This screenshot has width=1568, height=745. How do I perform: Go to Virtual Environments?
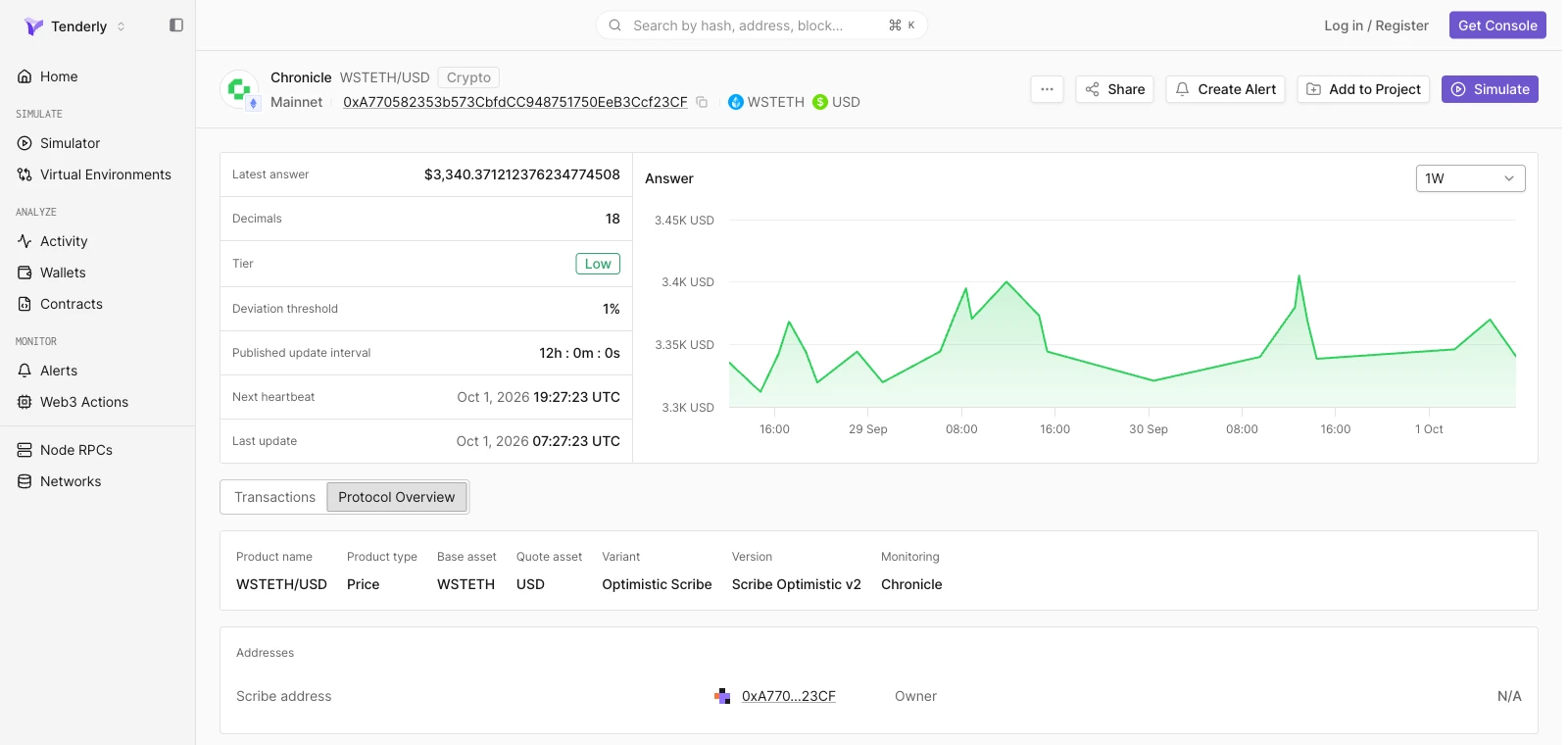tap(105, 174)
